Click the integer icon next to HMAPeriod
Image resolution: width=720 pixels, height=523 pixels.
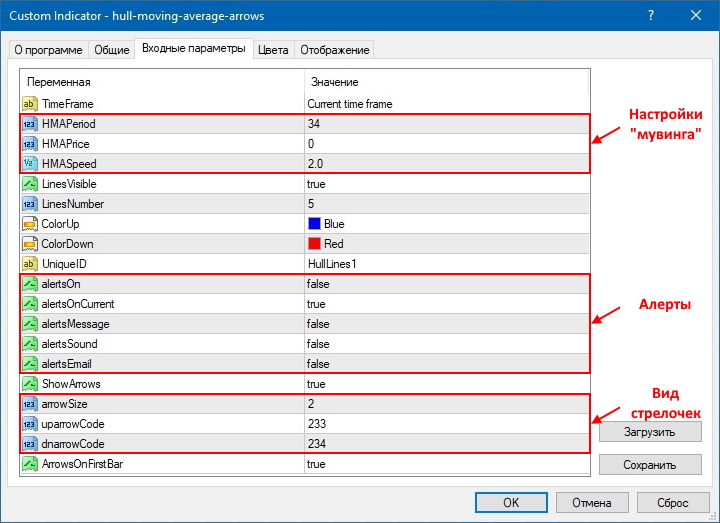click(x=29, y=124)
